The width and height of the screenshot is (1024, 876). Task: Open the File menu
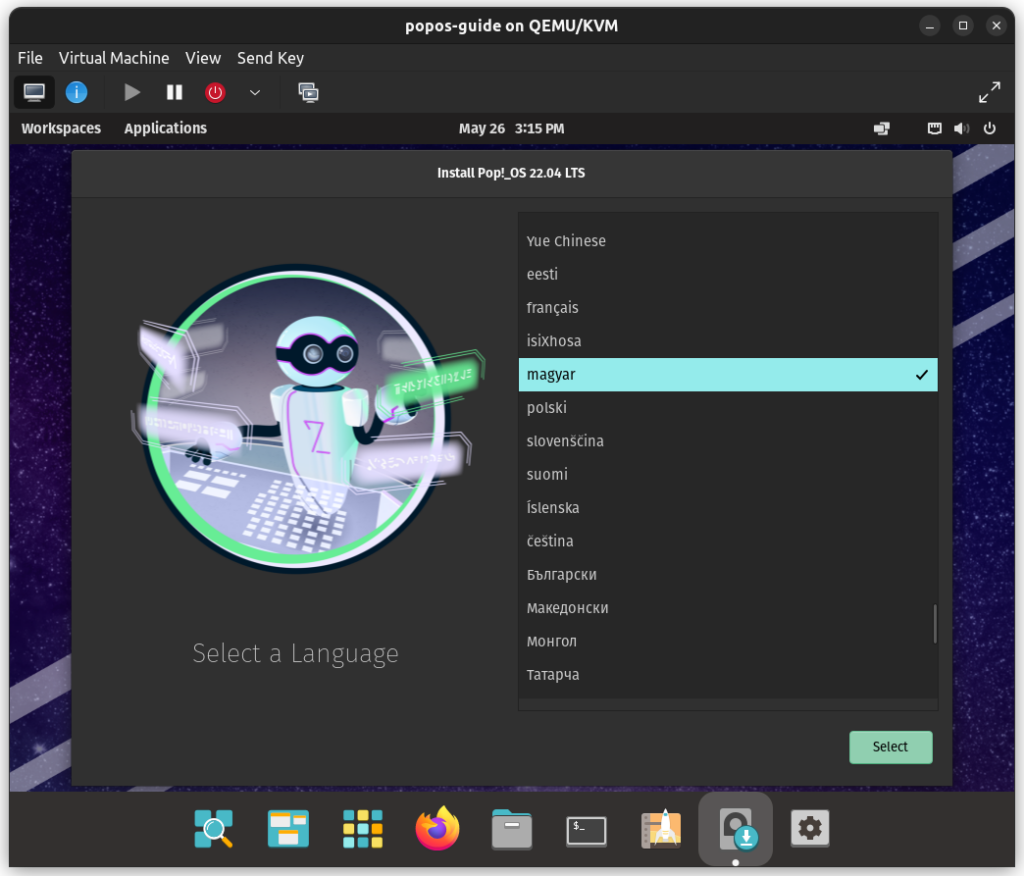[x=30, y=58]
